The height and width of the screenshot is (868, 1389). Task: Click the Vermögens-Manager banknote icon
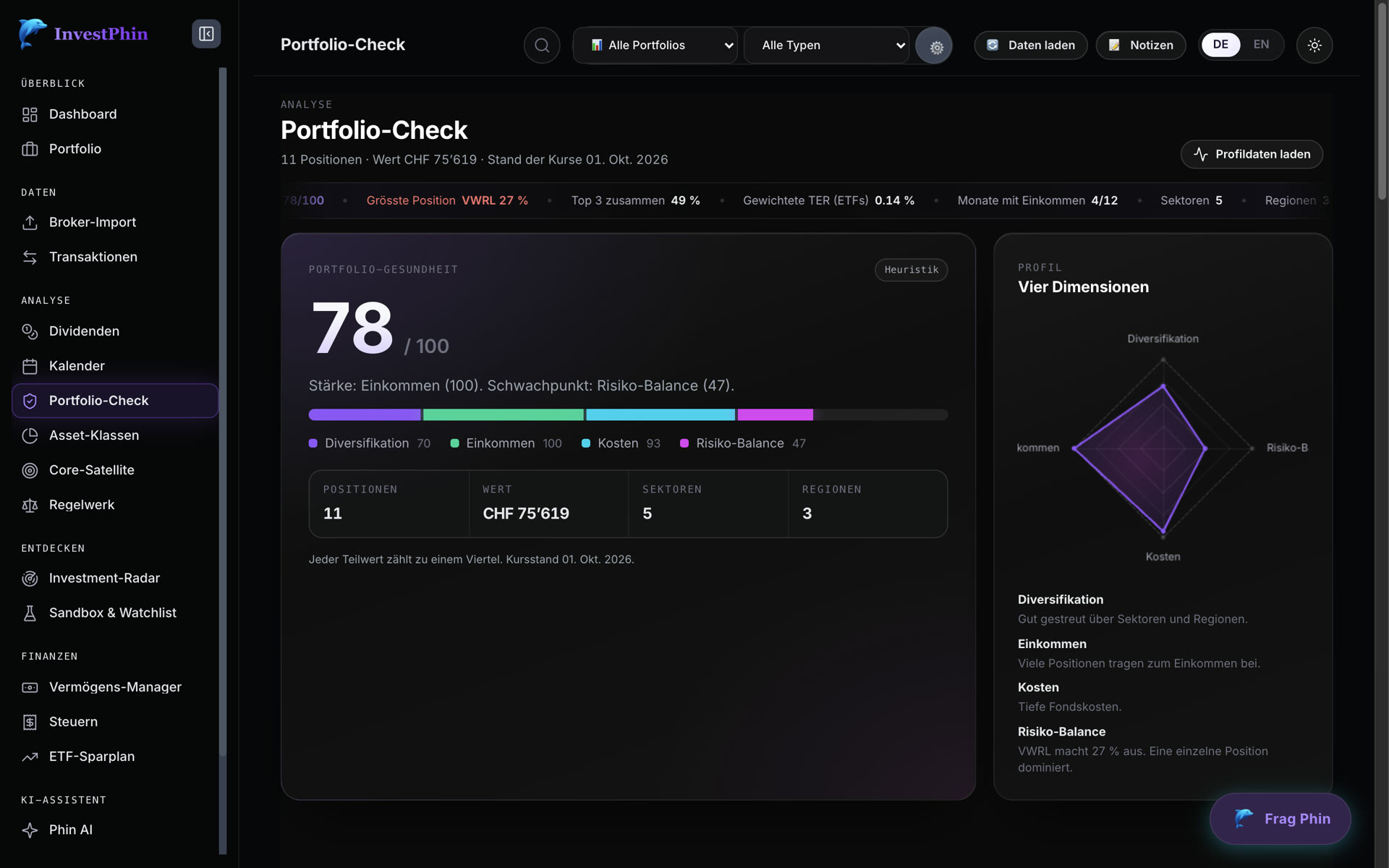(x=30, y=687)
